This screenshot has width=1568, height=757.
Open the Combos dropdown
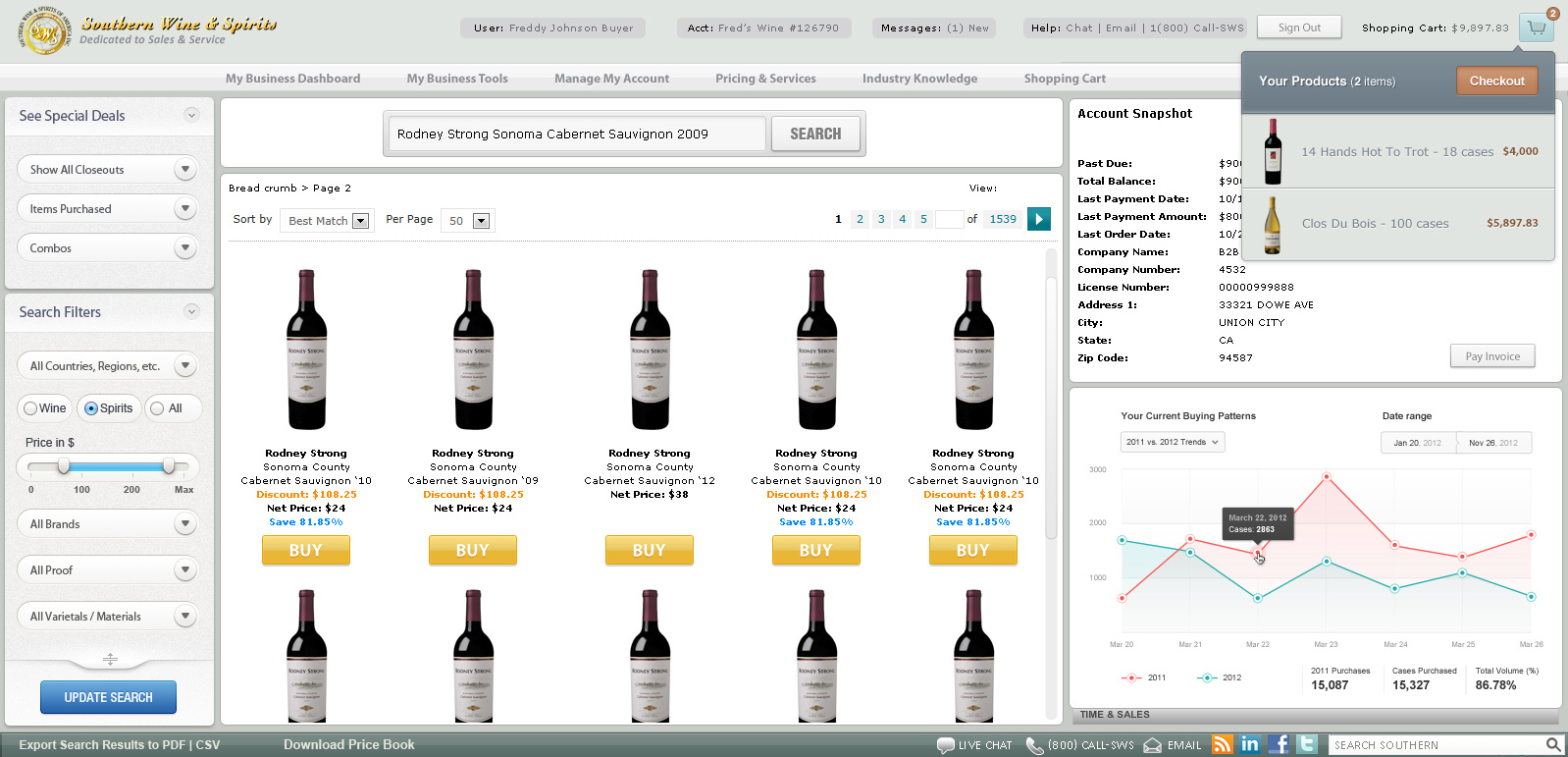coord(108,247)
